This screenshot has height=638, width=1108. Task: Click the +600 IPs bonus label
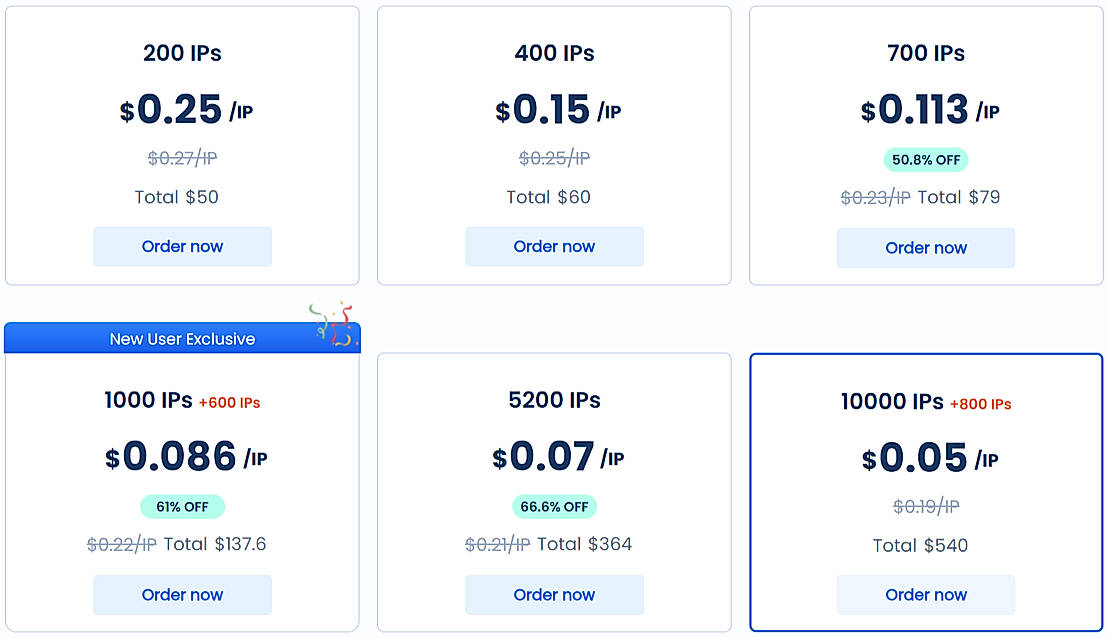[229, 403]
